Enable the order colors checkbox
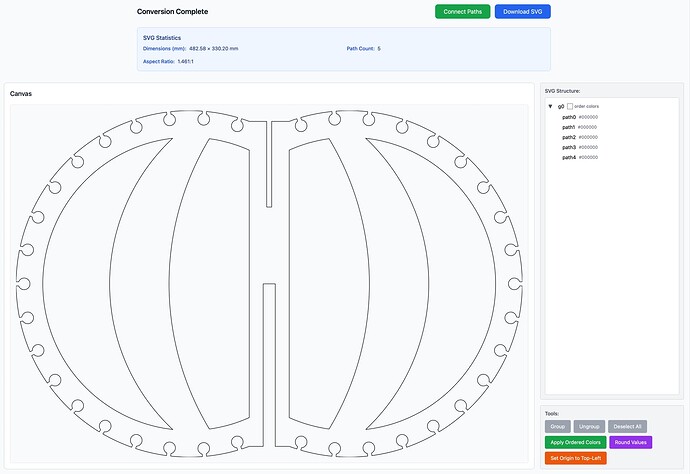The width and height of the screenshot is (690, 474). [570, 106]
